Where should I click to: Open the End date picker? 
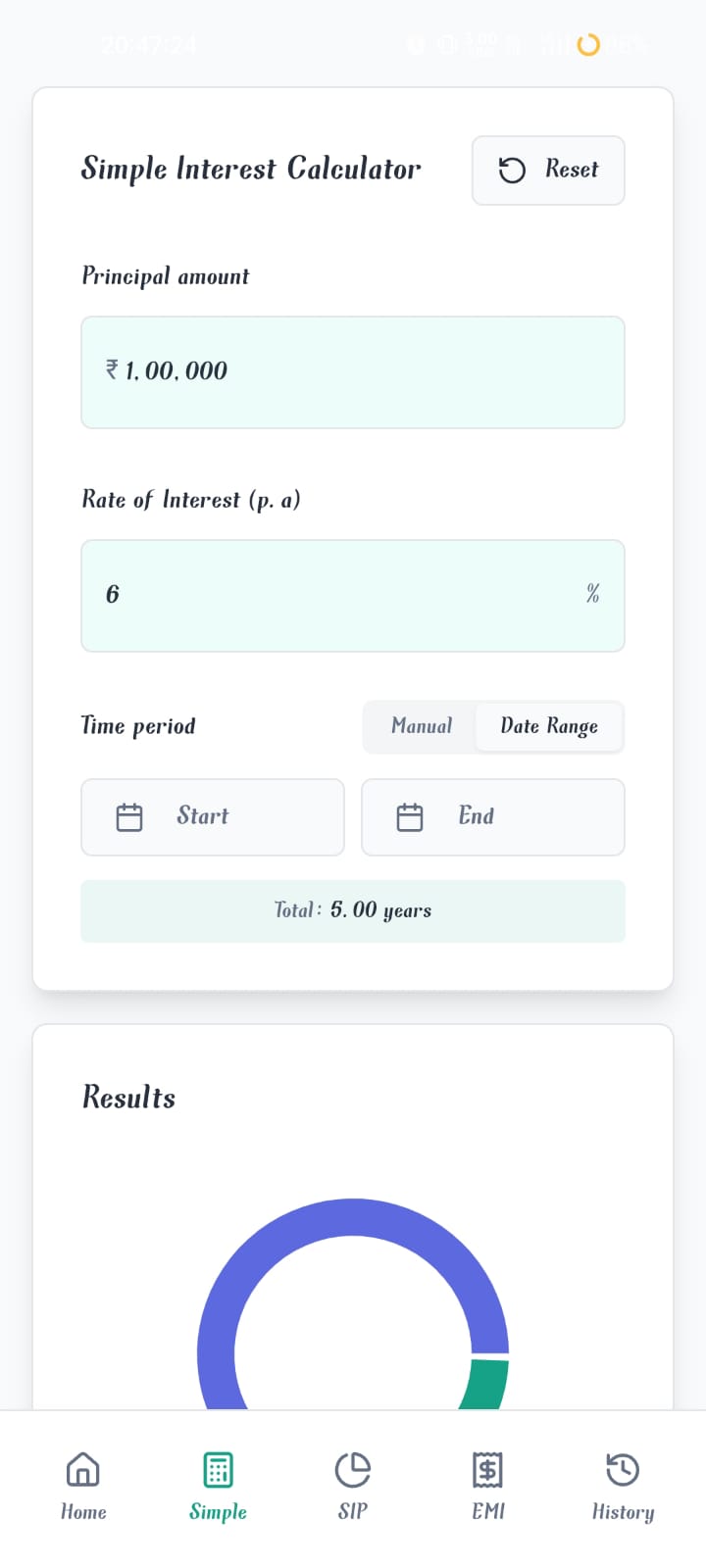tap(492, 816)
